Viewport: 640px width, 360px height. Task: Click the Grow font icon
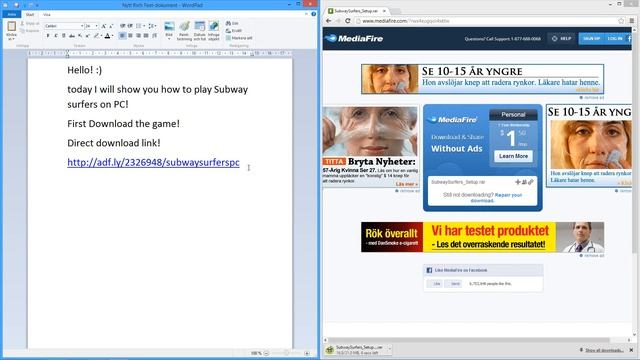104,26
